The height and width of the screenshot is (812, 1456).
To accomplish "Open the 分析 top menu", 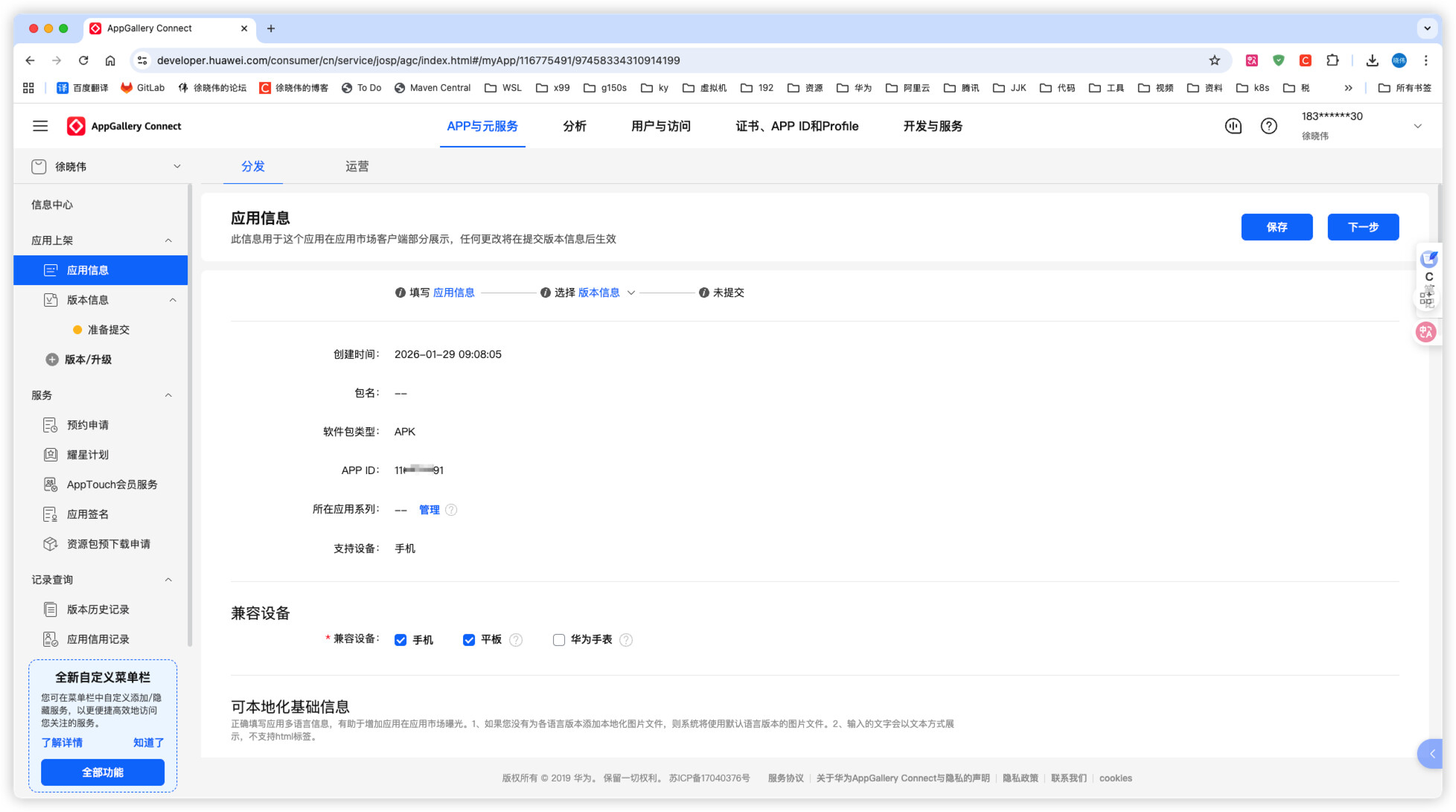I will [574, 126].
